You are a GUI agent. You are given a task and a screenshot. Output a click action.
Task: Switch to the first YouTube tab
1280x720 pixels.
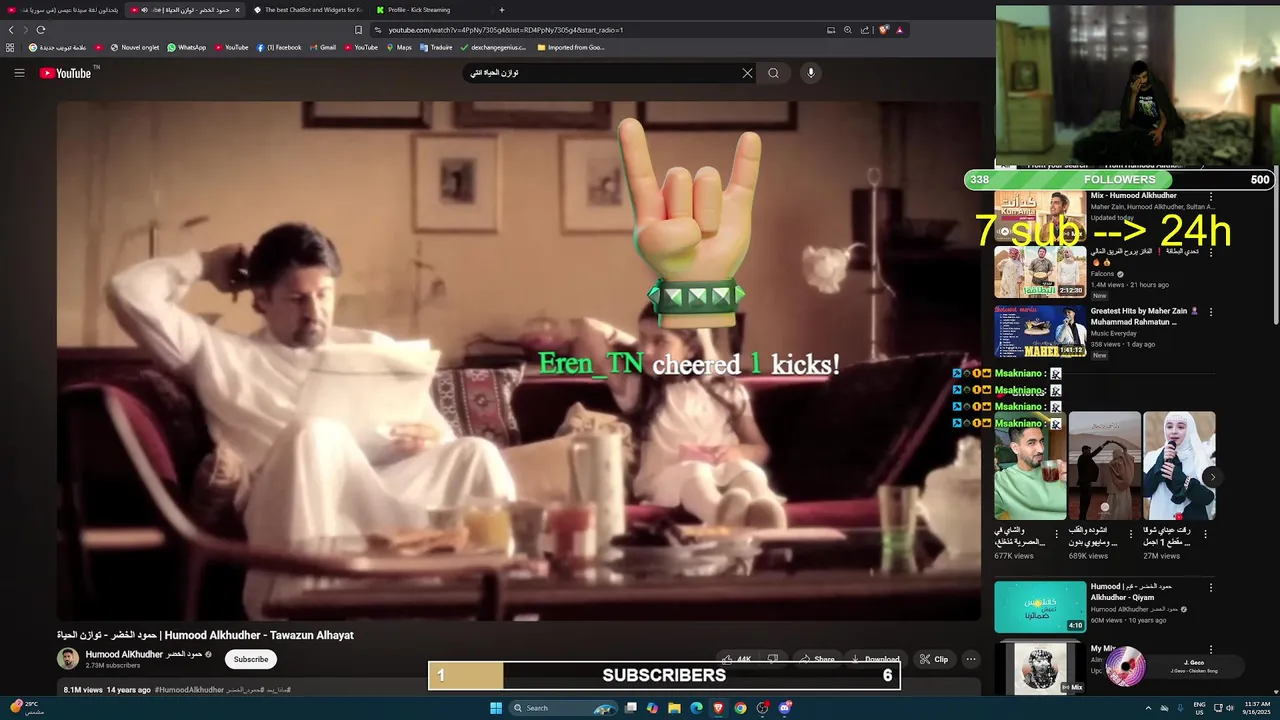pyautogui.click(x=62, y=10)
